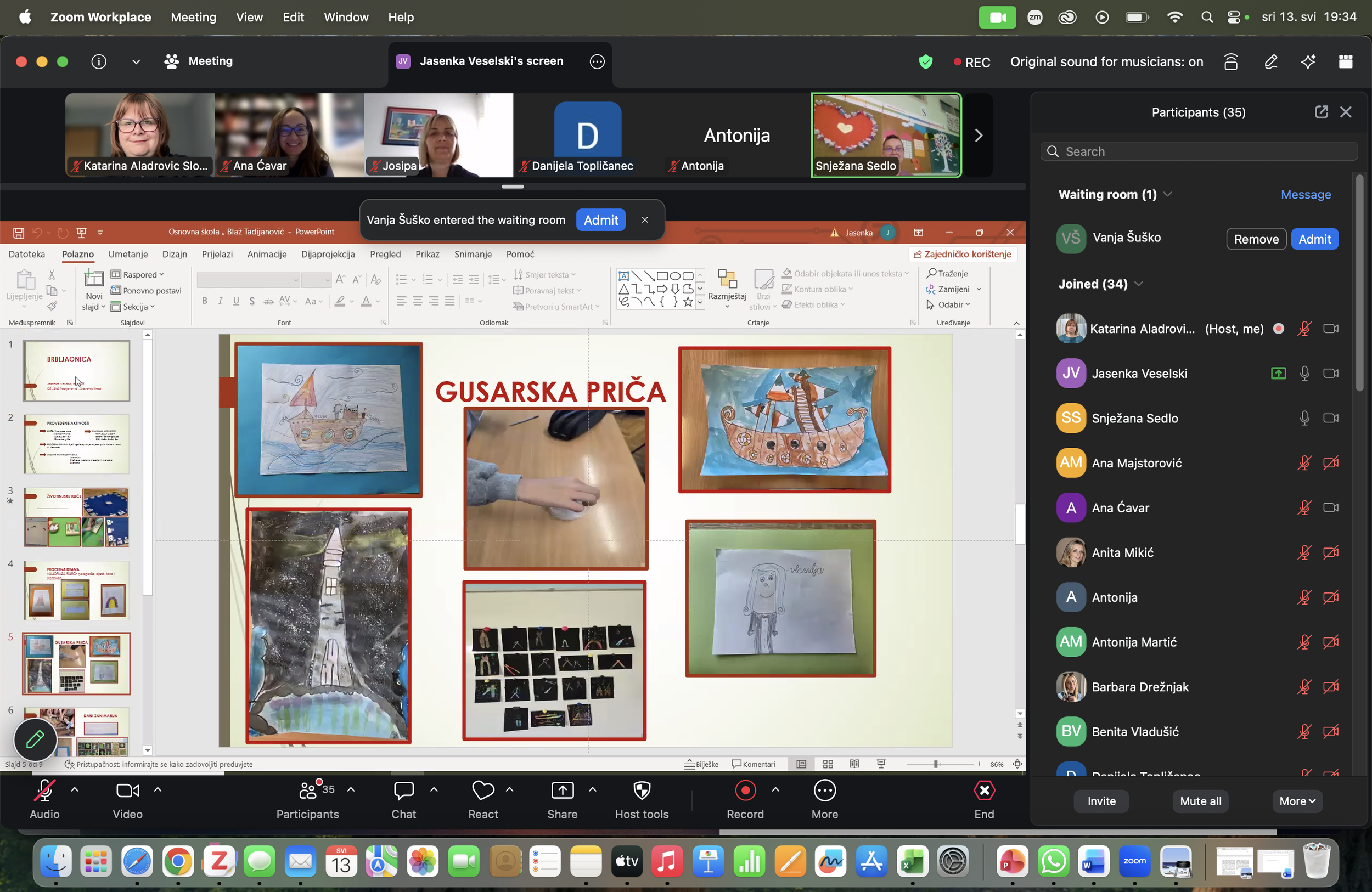
Task: Click the green floating annotation pencil
Action: click(35, 739)
